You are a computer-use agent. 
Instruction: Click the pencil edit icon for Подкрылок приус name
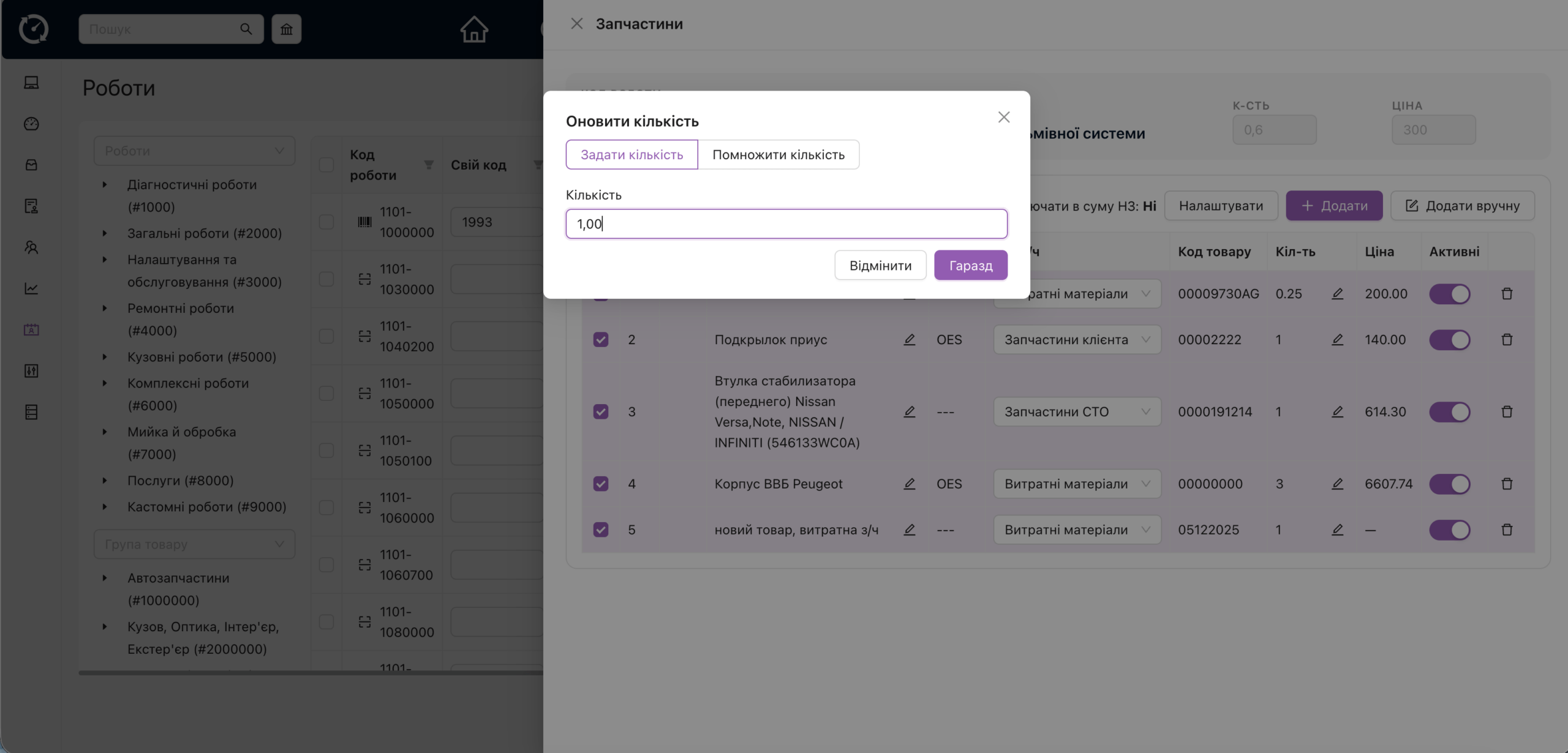(x=910, y=340)
